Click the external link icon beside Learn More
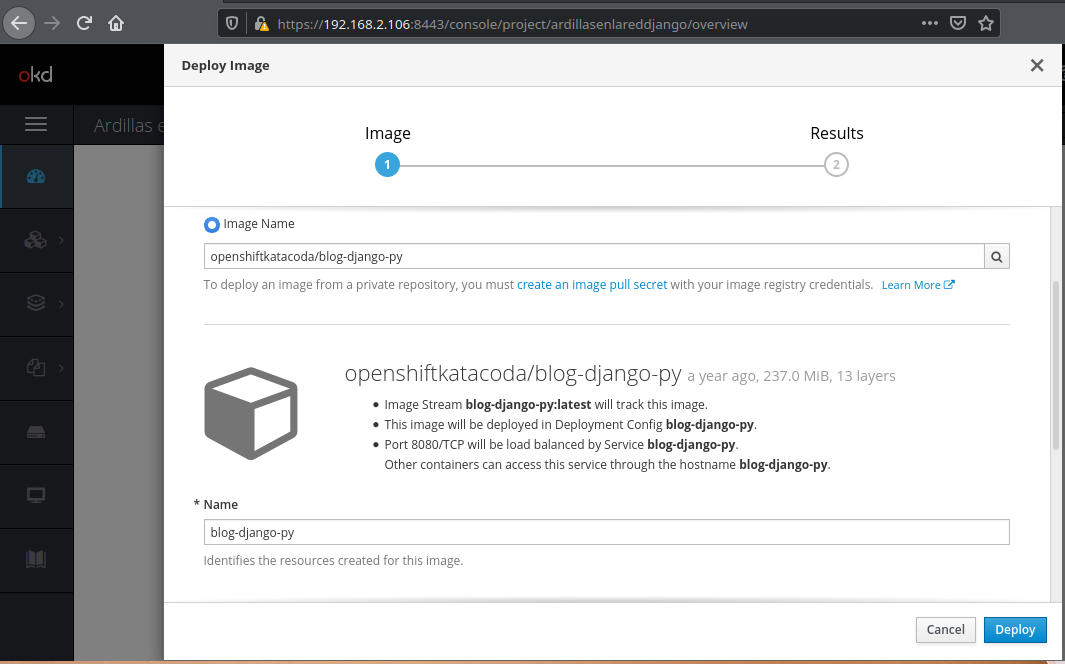The width and height of the screenshot is (1065, 664). pos(950,284)
